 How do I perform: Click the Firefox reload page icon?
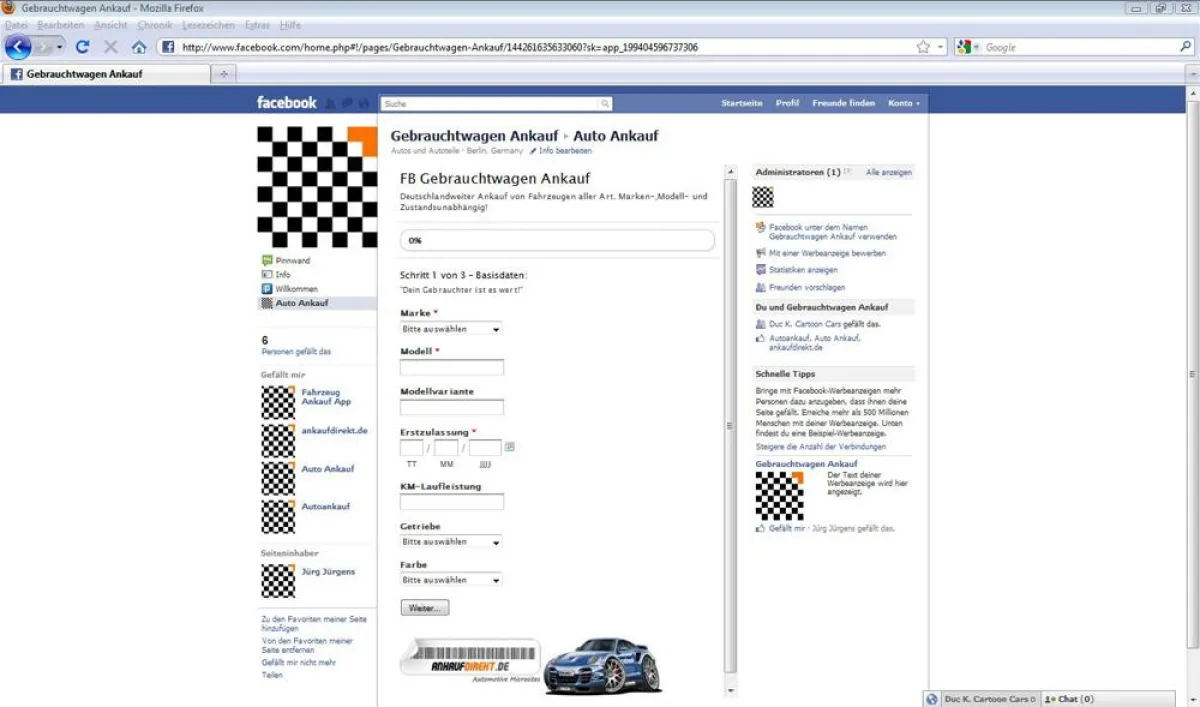83,47
